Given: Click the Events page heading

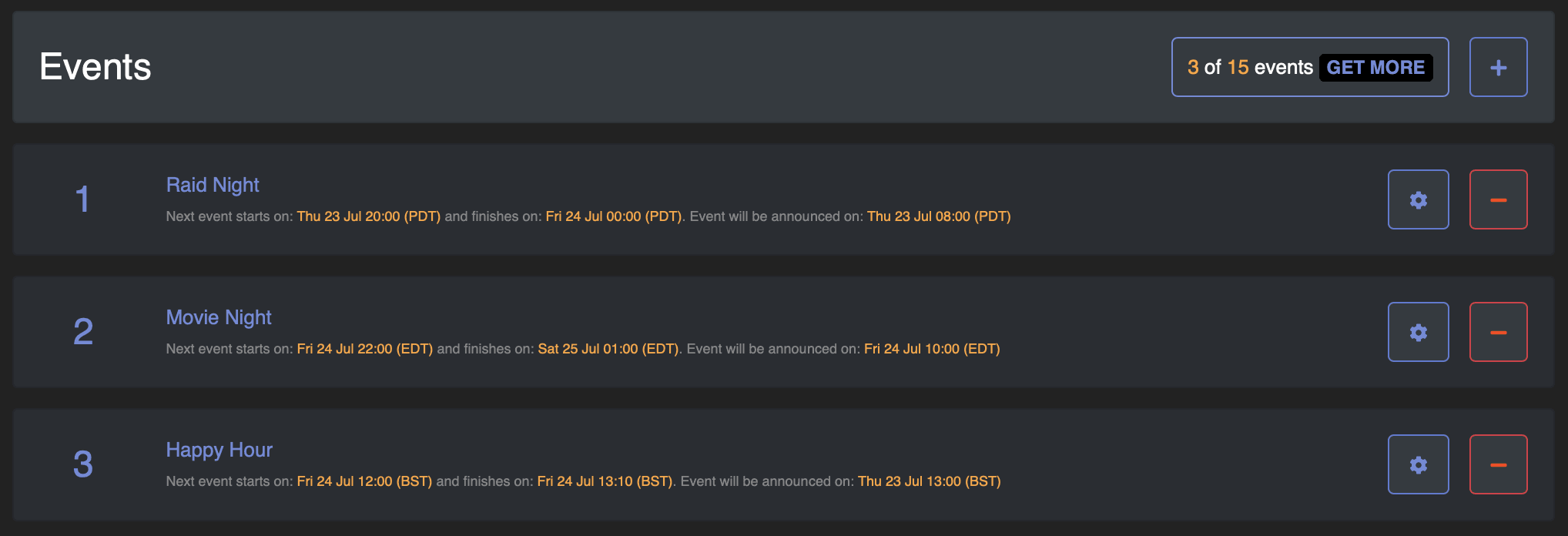Looking at the screenshot, I should (x=95, y=67).
